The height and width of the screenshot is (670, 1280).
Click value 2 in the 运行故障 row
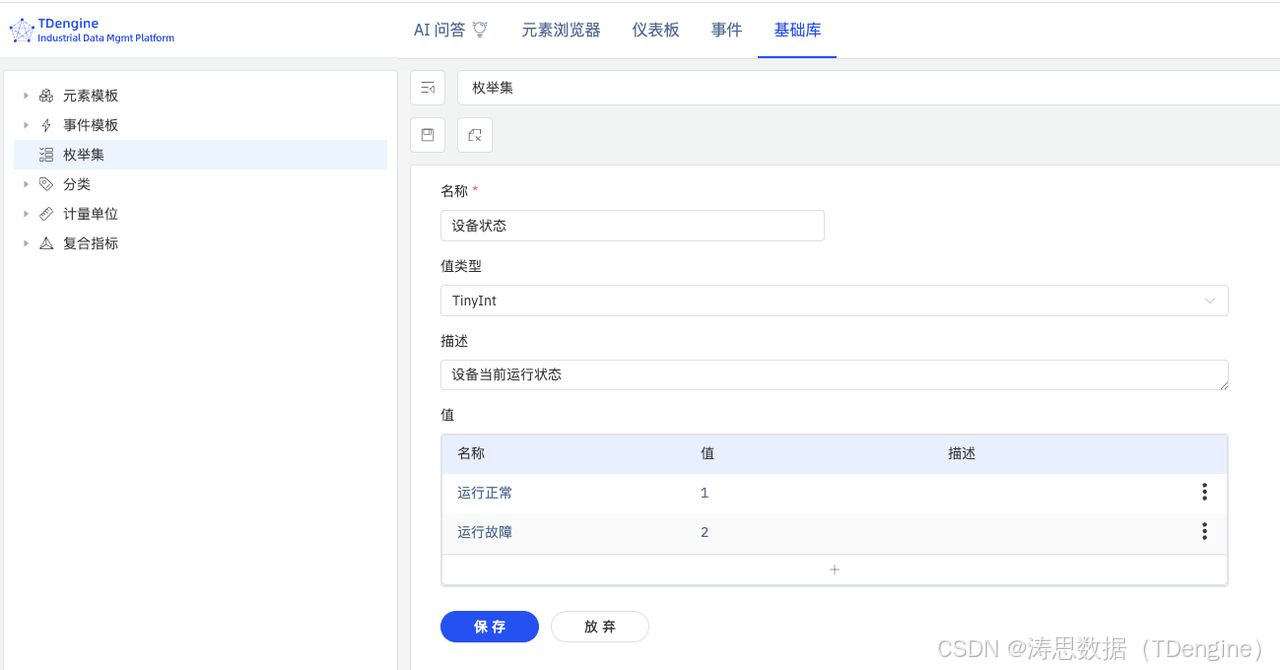click(x=705, y=532)
